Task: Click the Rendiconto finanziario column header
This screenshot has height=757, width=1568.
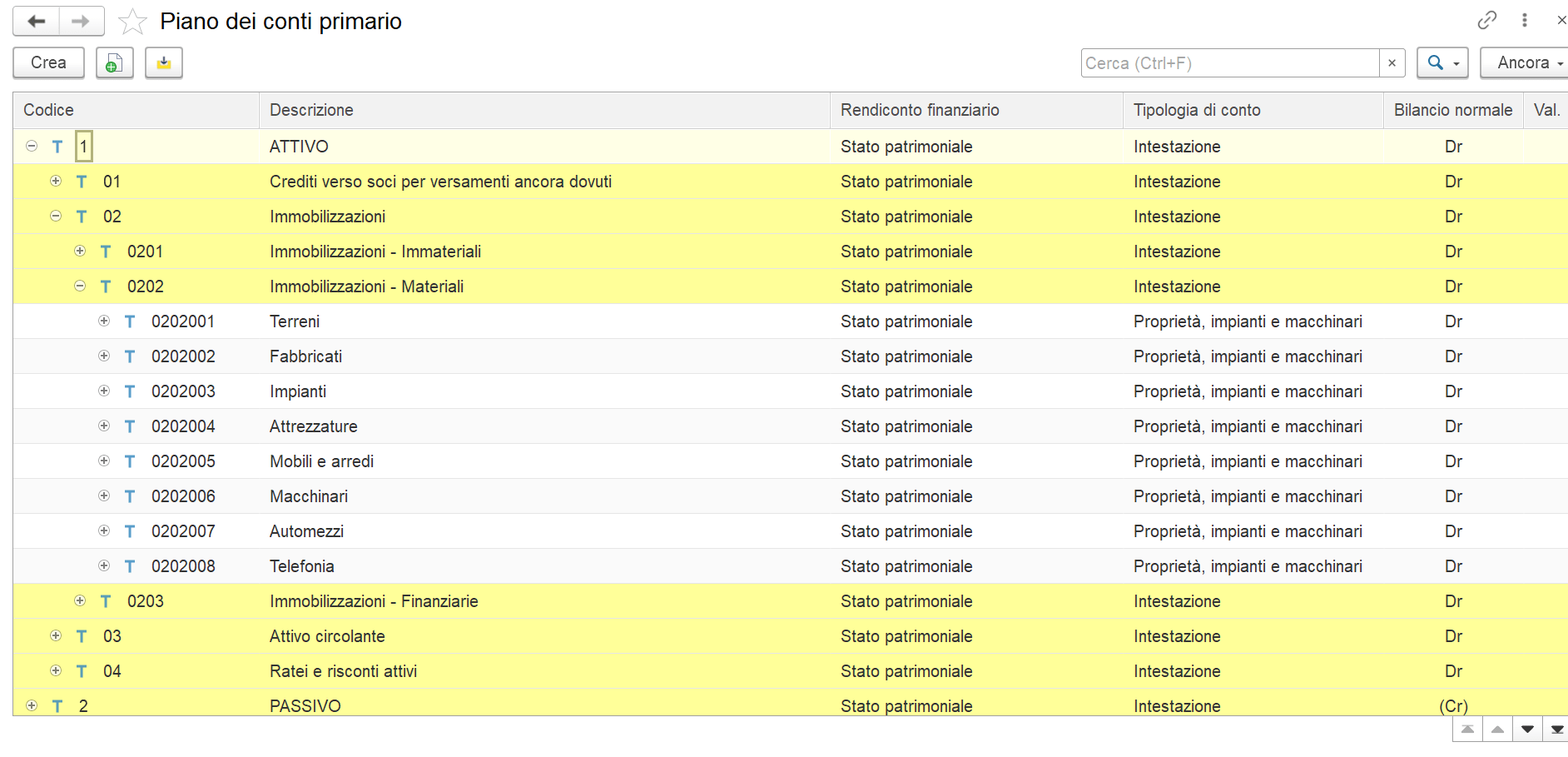Action: [977, 110]
